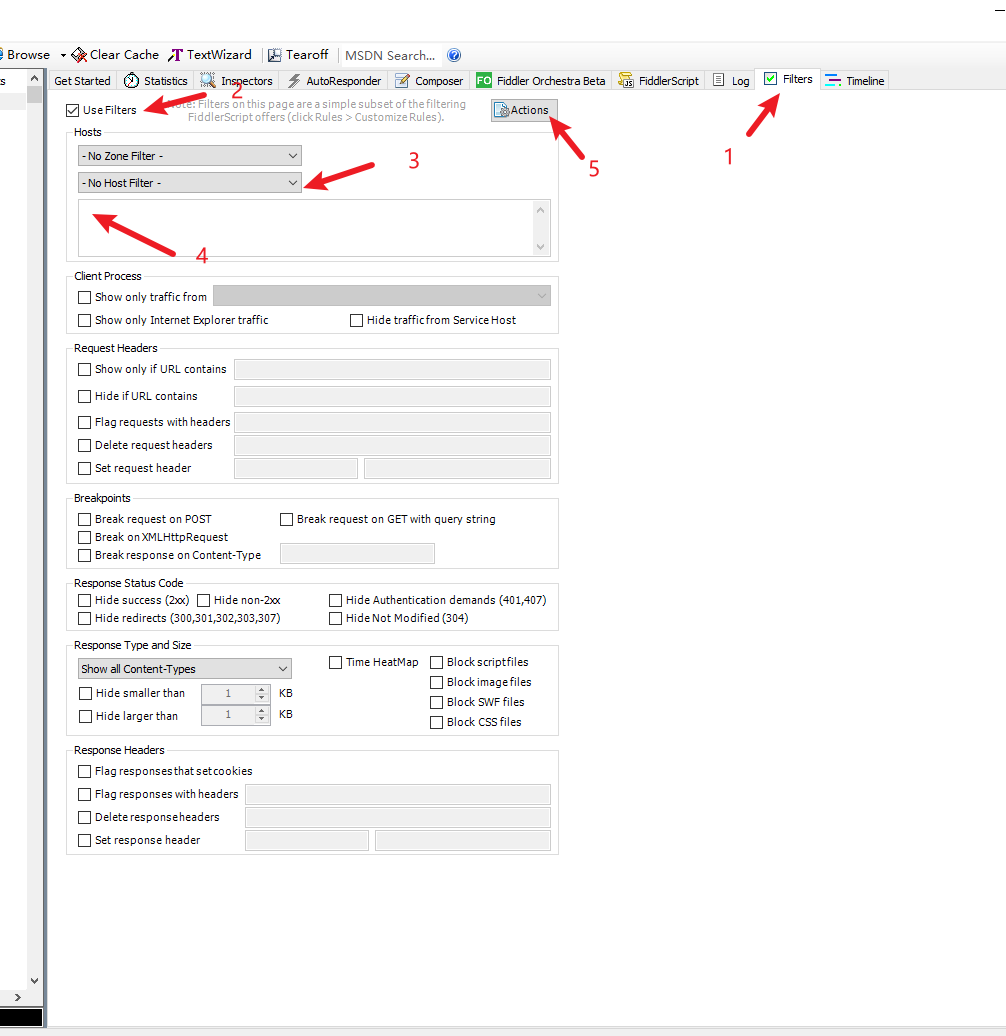
Task: Click the Break response on Content-Type field
Action: pyautogui.click(x=357, y=554)
